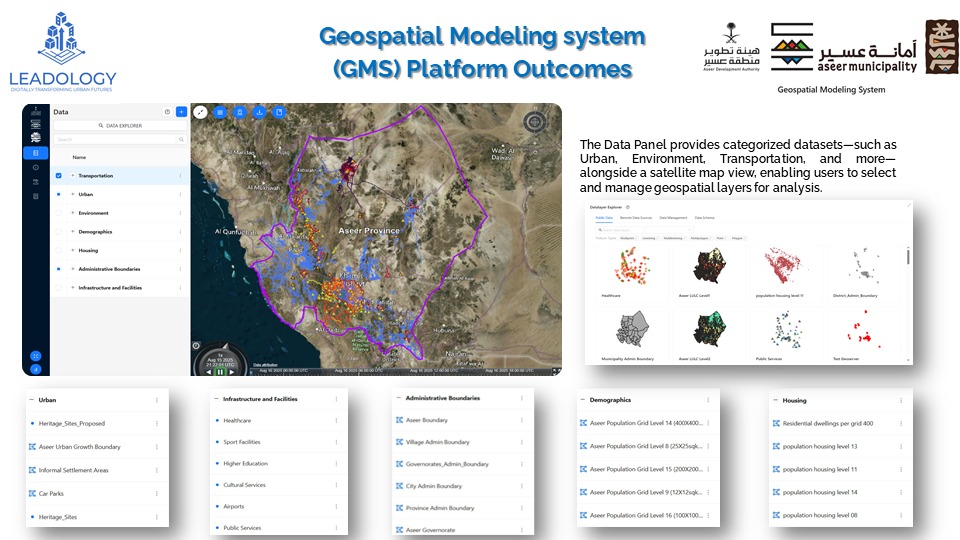The width and height of the screenshot is (960, 540).
Task: Uncheck the Transportation category checkbox
Action: (x=59, y=176)
